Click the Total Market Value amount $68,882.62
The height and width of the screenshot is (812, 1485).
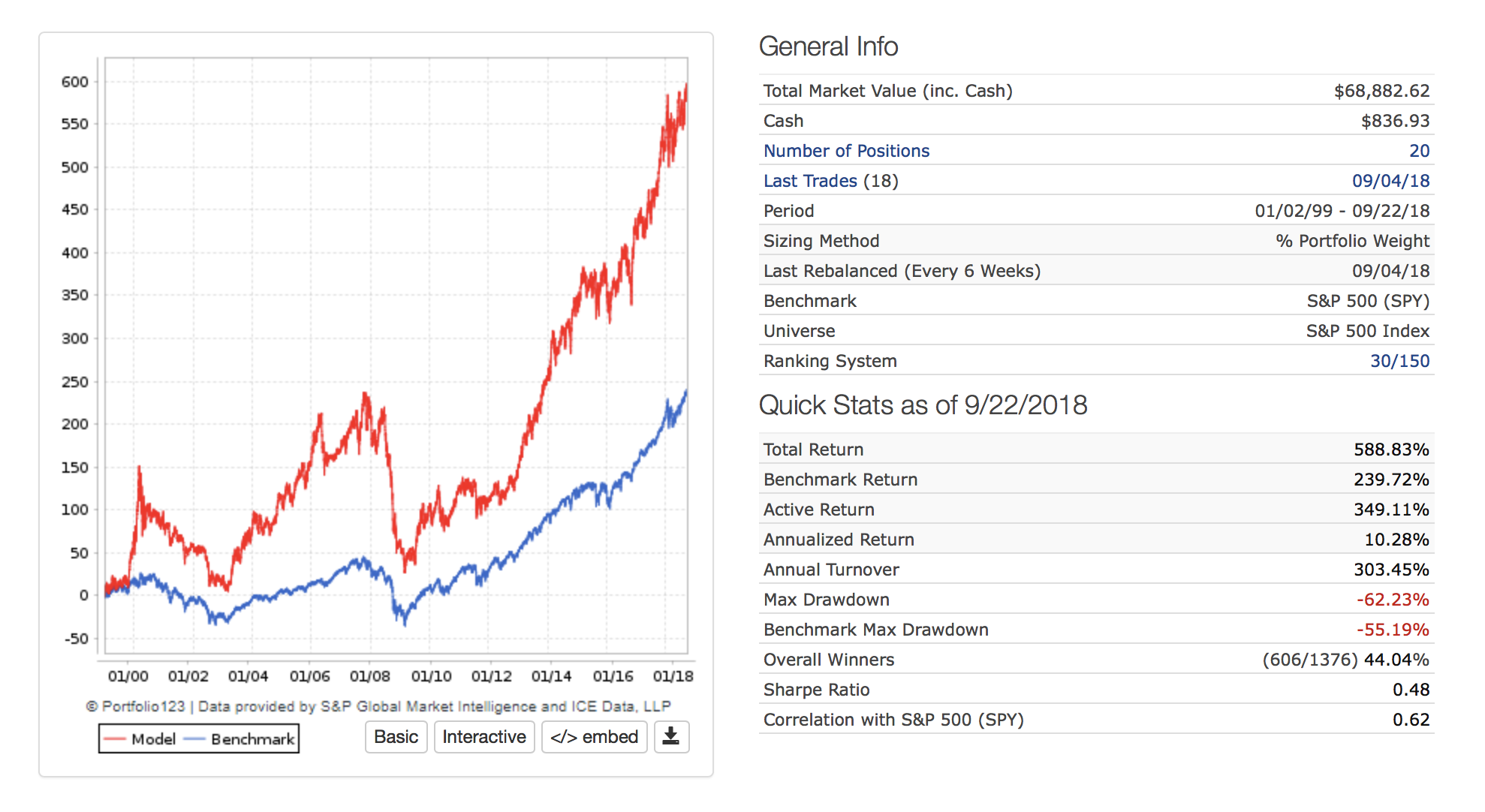[x=1381, y=91]
